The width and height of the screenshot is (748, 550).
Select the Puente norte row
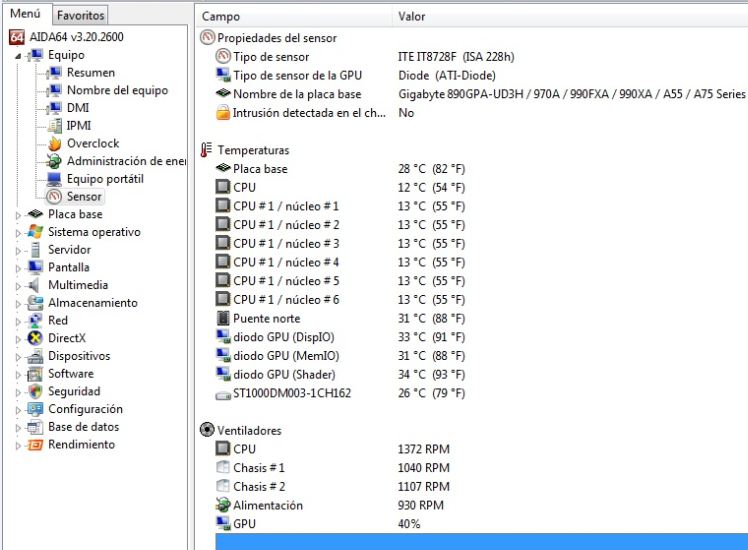(x=482, y=319)
